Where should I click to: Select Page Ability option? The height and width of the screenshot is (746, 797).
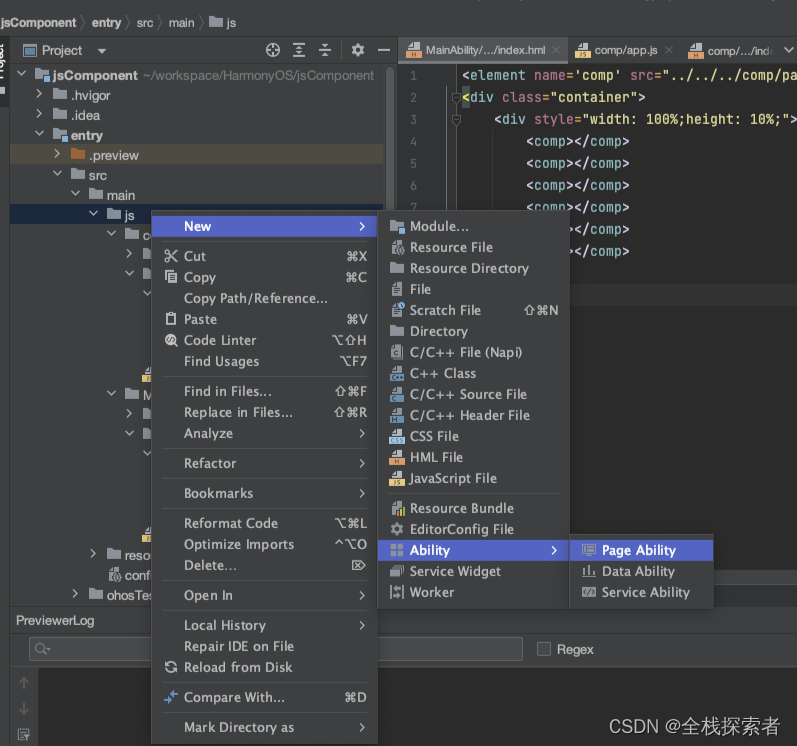[x=641, y=550]
